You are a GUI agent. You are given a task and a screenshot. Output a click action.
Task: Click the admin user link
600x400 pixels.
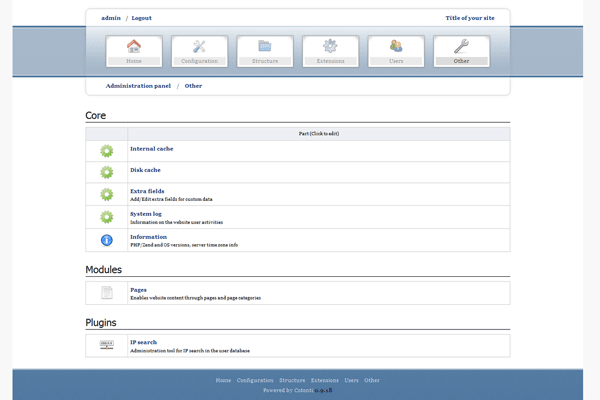click(x=111, y=18)
